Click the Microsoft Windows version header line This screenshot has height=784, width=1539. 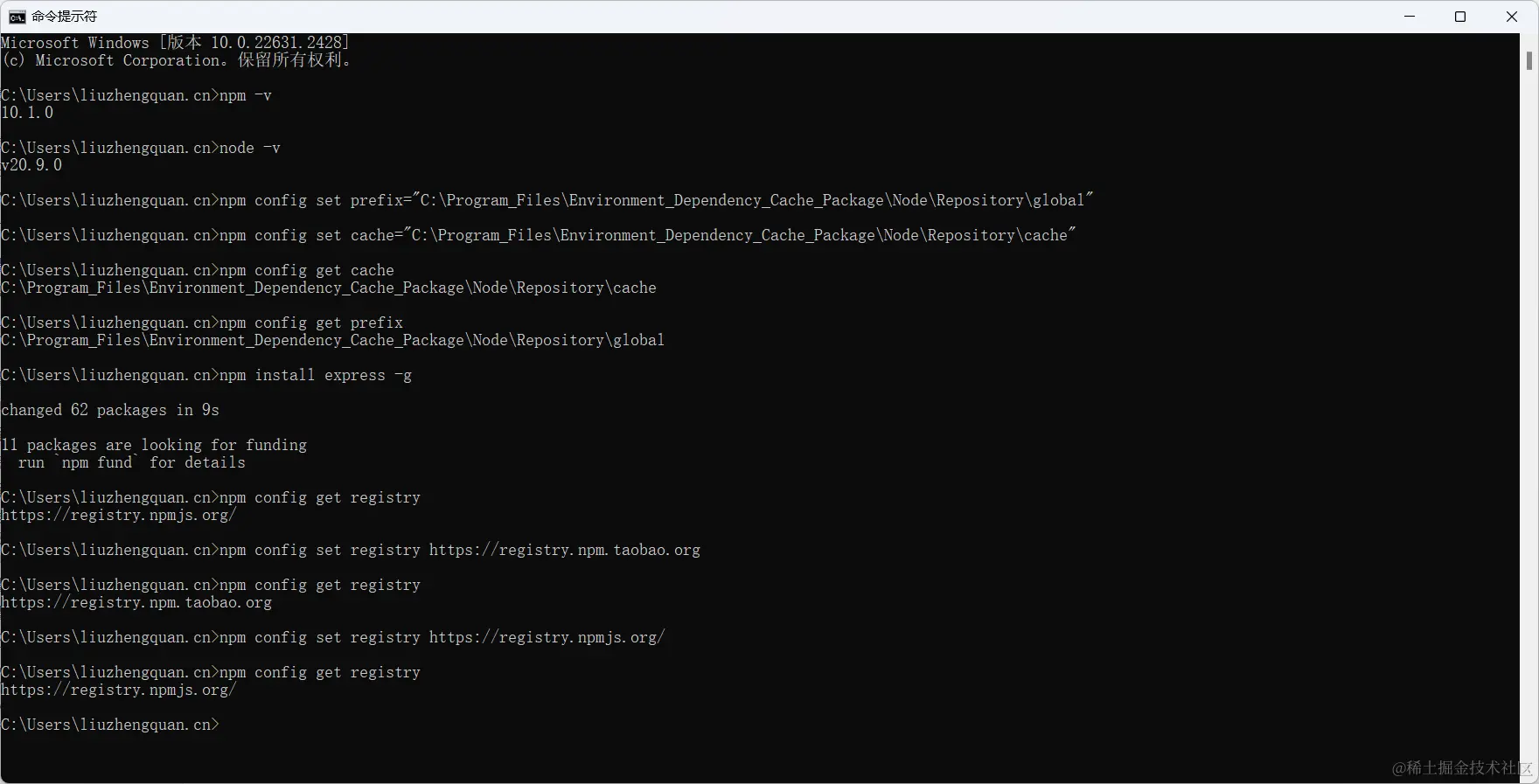click(175, 43)
